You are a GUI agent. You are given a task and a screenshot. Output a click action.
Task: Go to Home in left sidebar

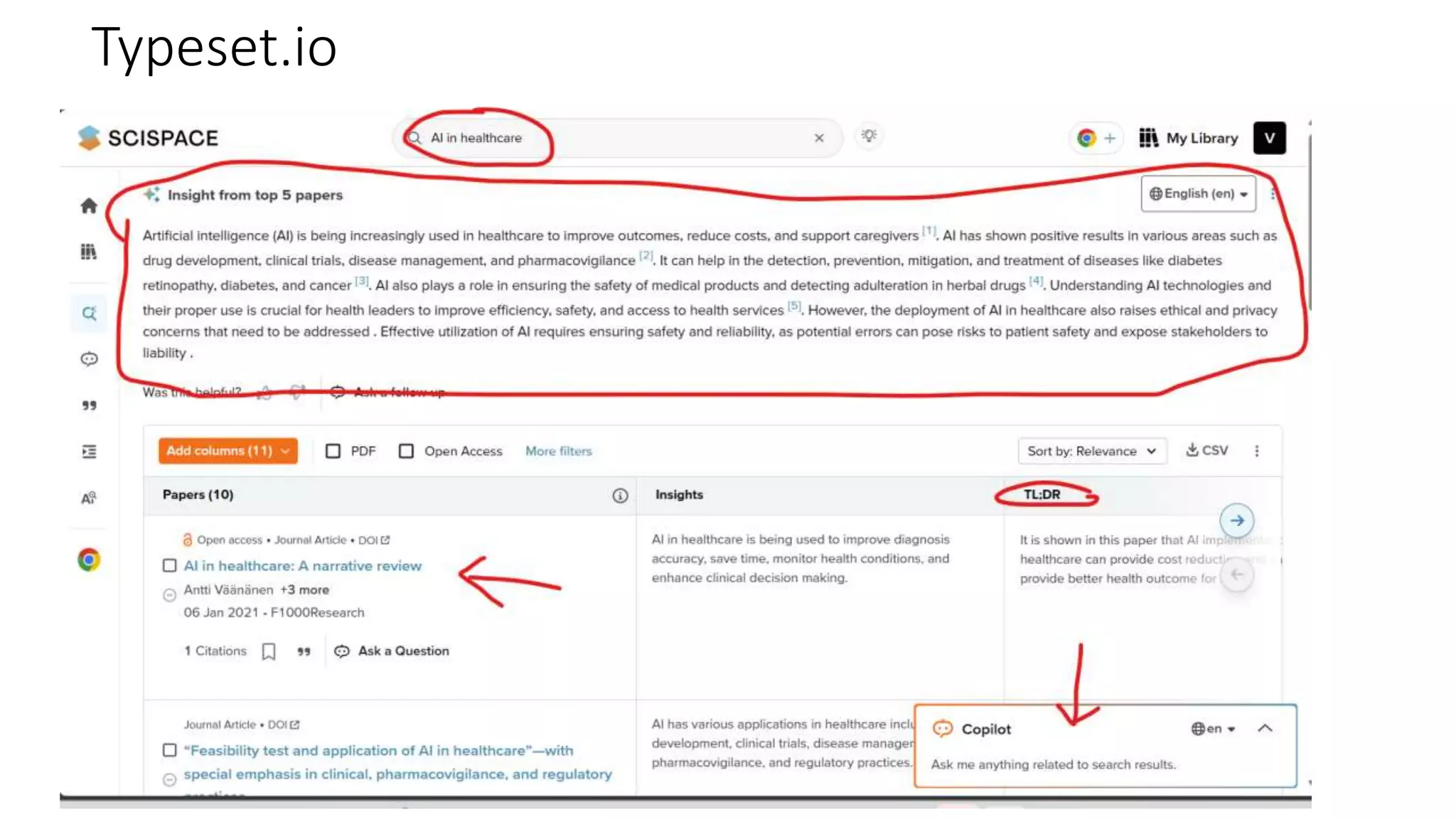click(89, 206)
